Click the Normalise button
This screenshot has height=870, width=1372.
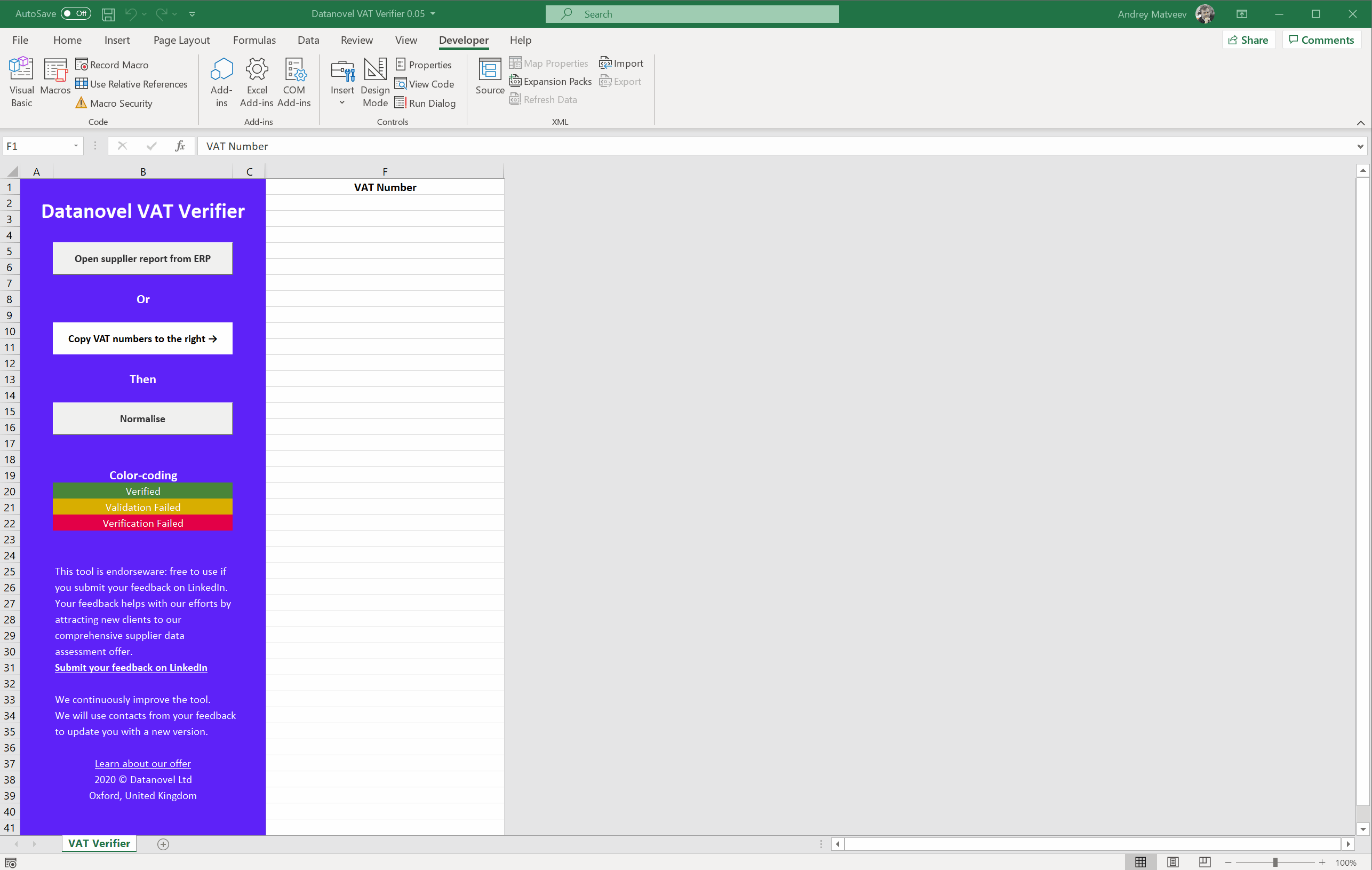(142, 418)
